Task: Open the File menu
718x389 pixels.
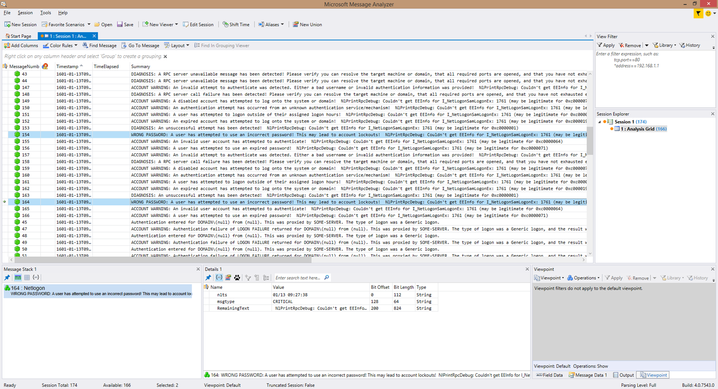Action: click(7, 13)
